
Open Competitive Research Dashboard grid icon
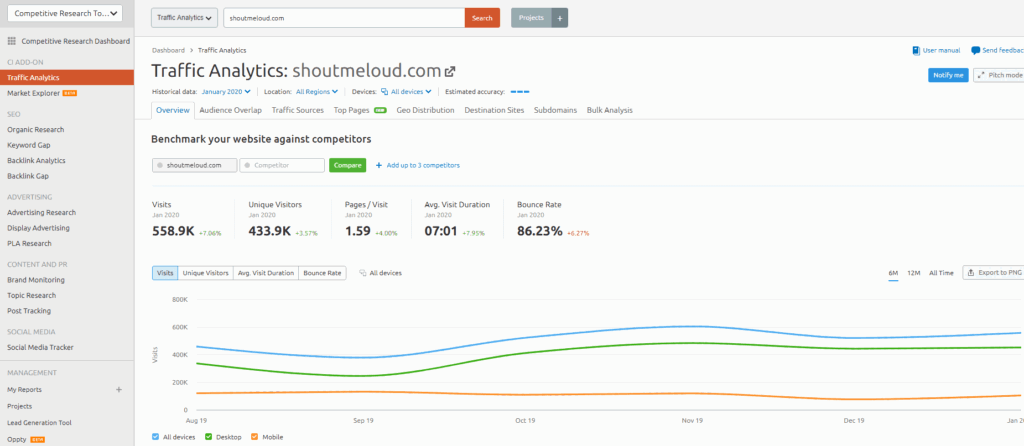[x=11, y=41]
